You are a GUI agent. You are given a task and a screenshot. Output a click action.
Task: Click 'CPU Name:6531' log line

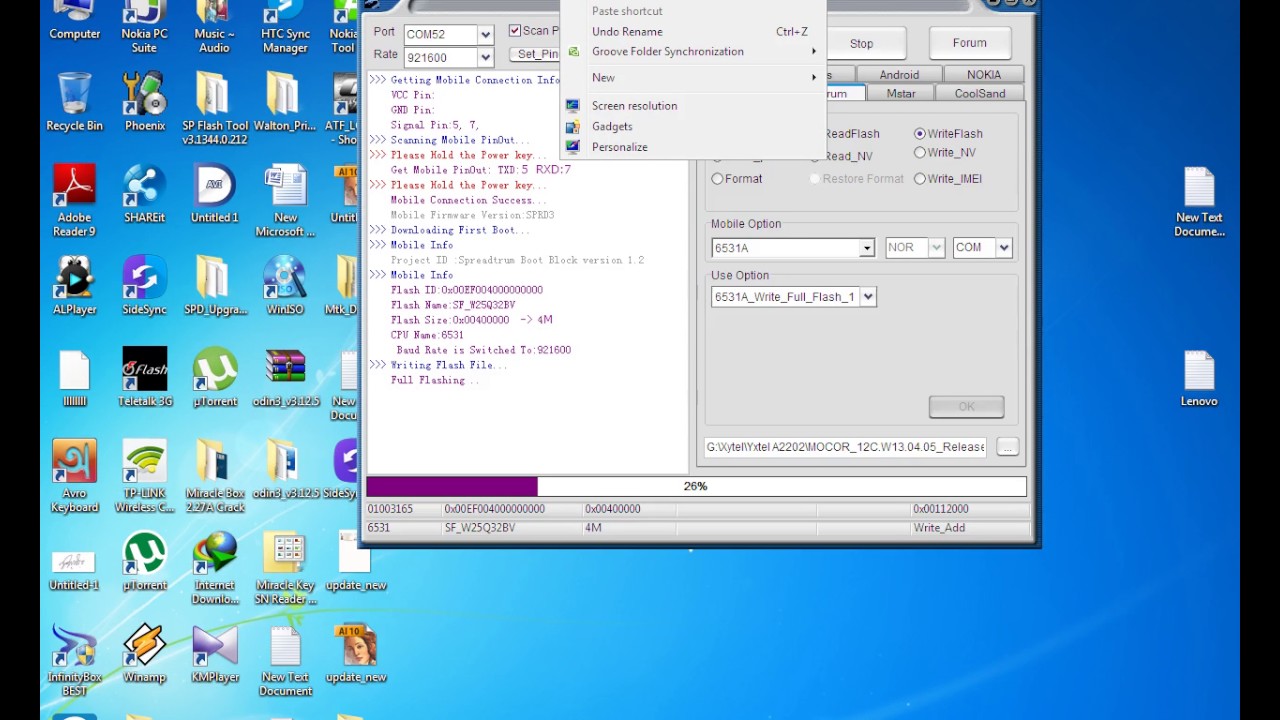click(427, 335)
